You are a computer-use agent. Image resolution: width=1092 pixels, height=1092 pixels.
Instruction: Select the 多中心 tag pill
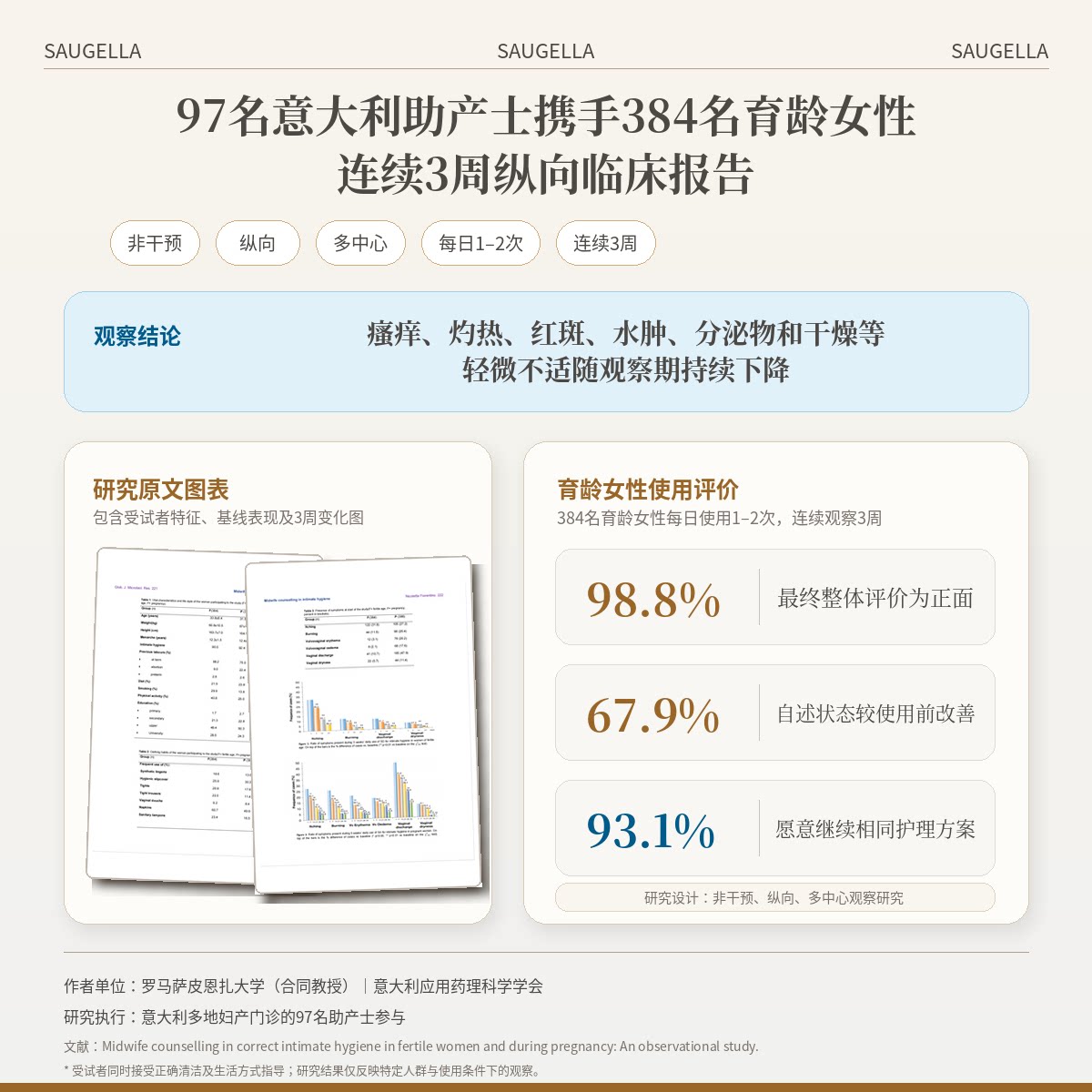coord(360,243)
